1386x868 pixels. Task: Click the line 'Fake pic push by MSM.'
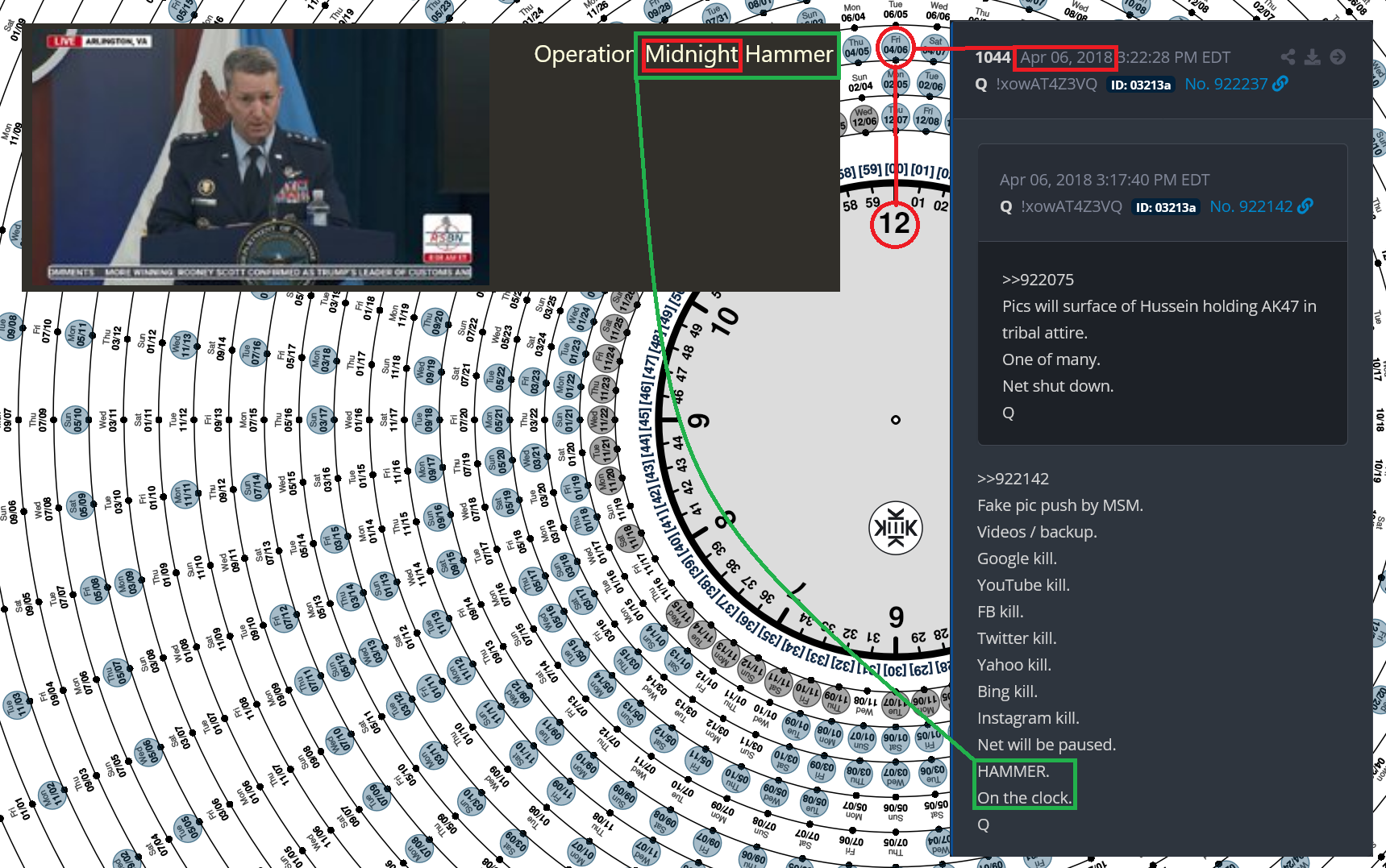click(1060, 505)
